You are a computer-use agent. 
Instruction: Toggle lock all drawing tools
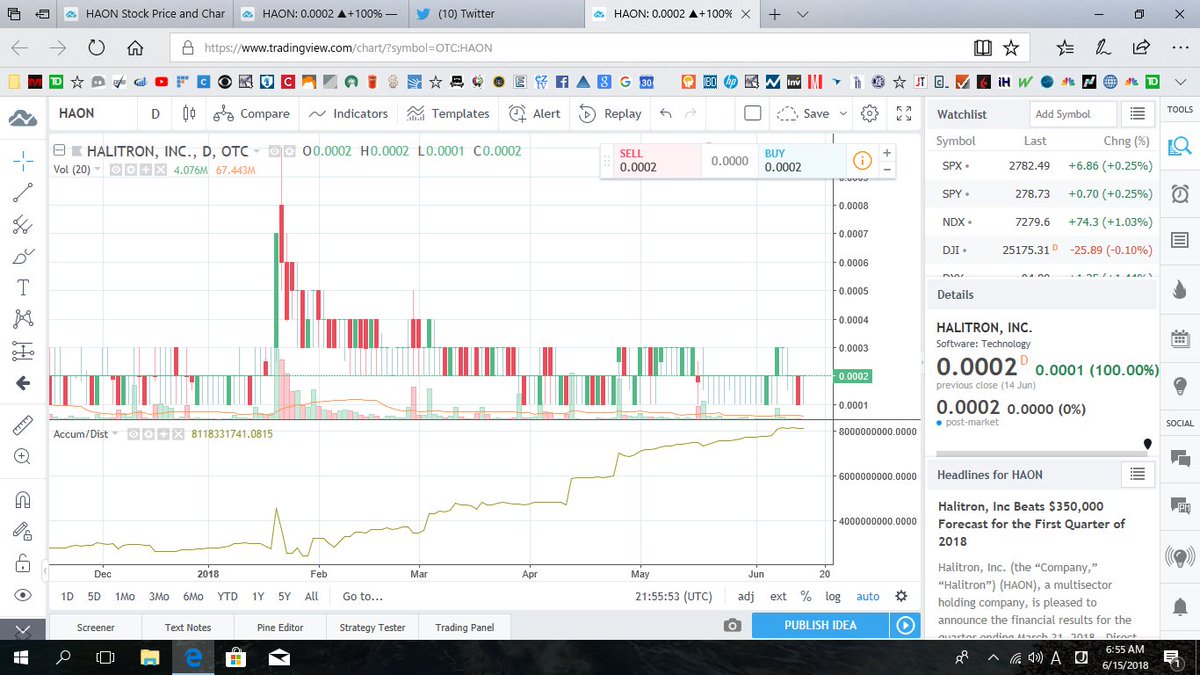coord(24,563)
